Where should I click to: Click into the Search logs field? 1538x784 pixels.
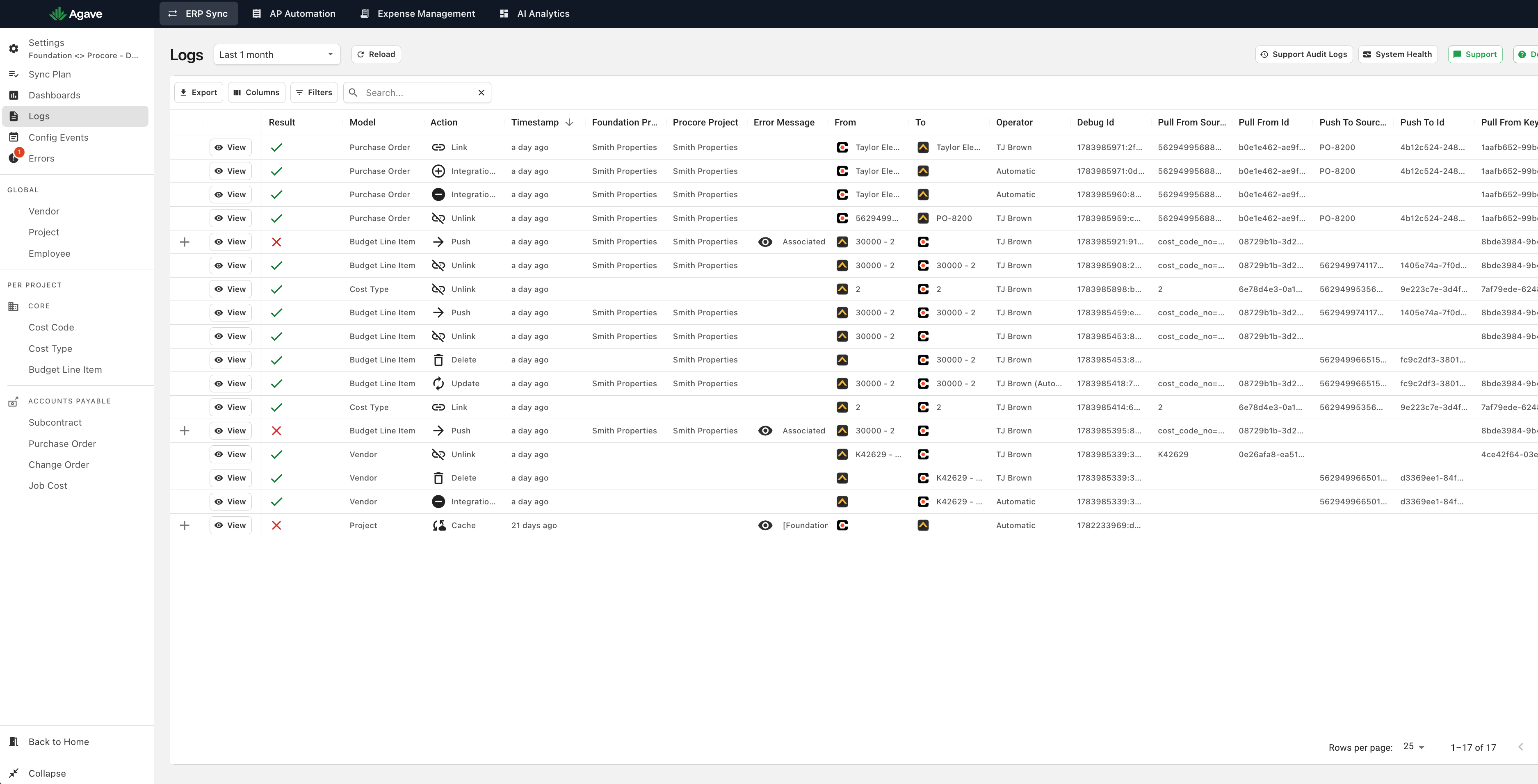tap(418, 93)
